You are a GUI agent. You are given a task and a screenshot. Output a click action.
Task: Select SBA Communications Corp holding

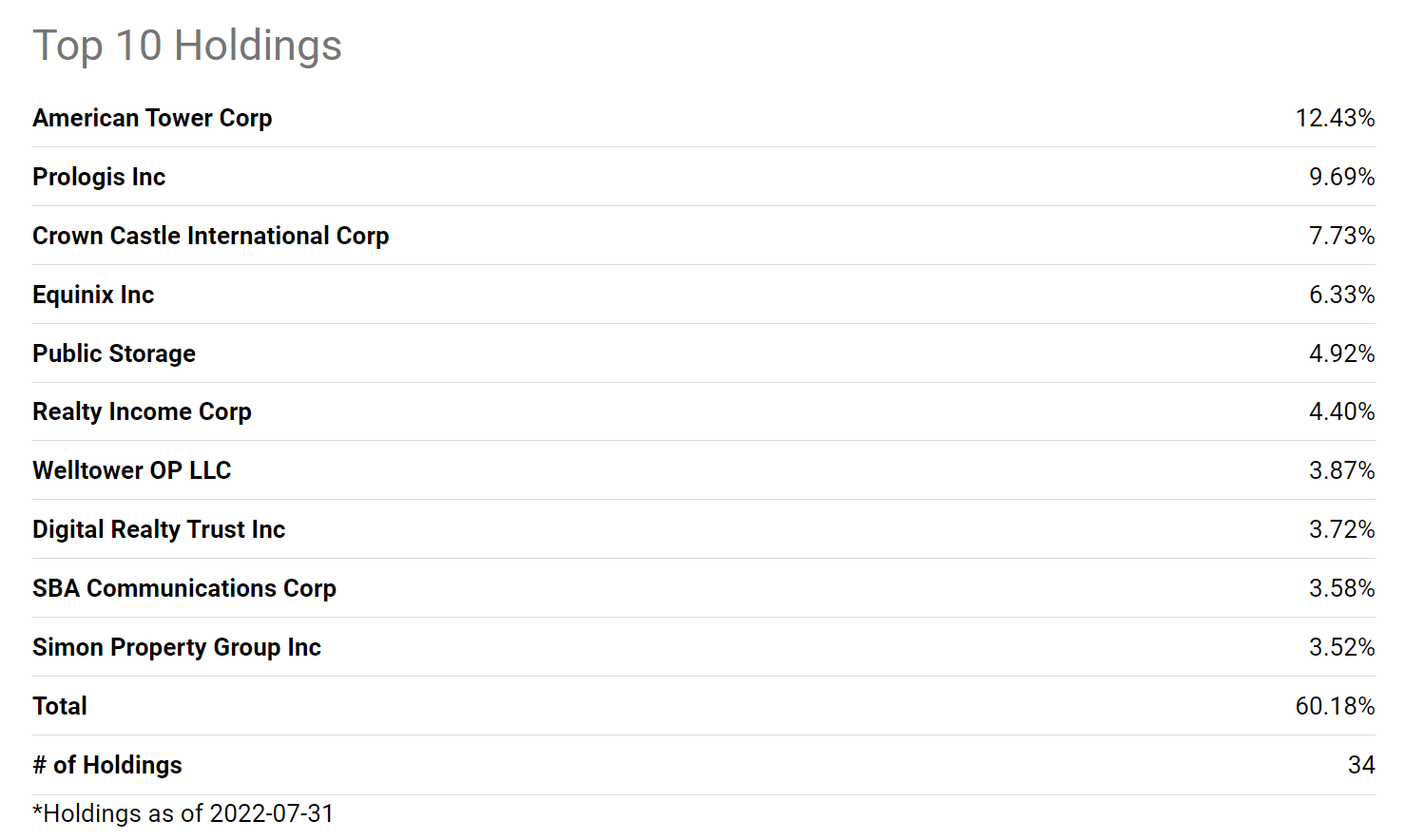[x=184, y=588]
